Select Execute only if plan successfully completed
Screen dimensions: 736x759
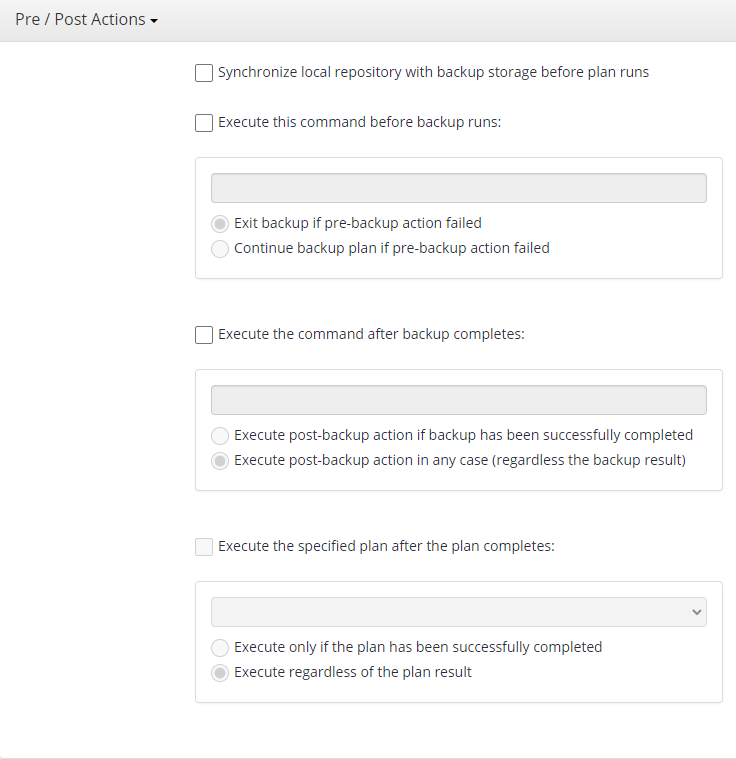pyautogui.click(x=220, y=648)
